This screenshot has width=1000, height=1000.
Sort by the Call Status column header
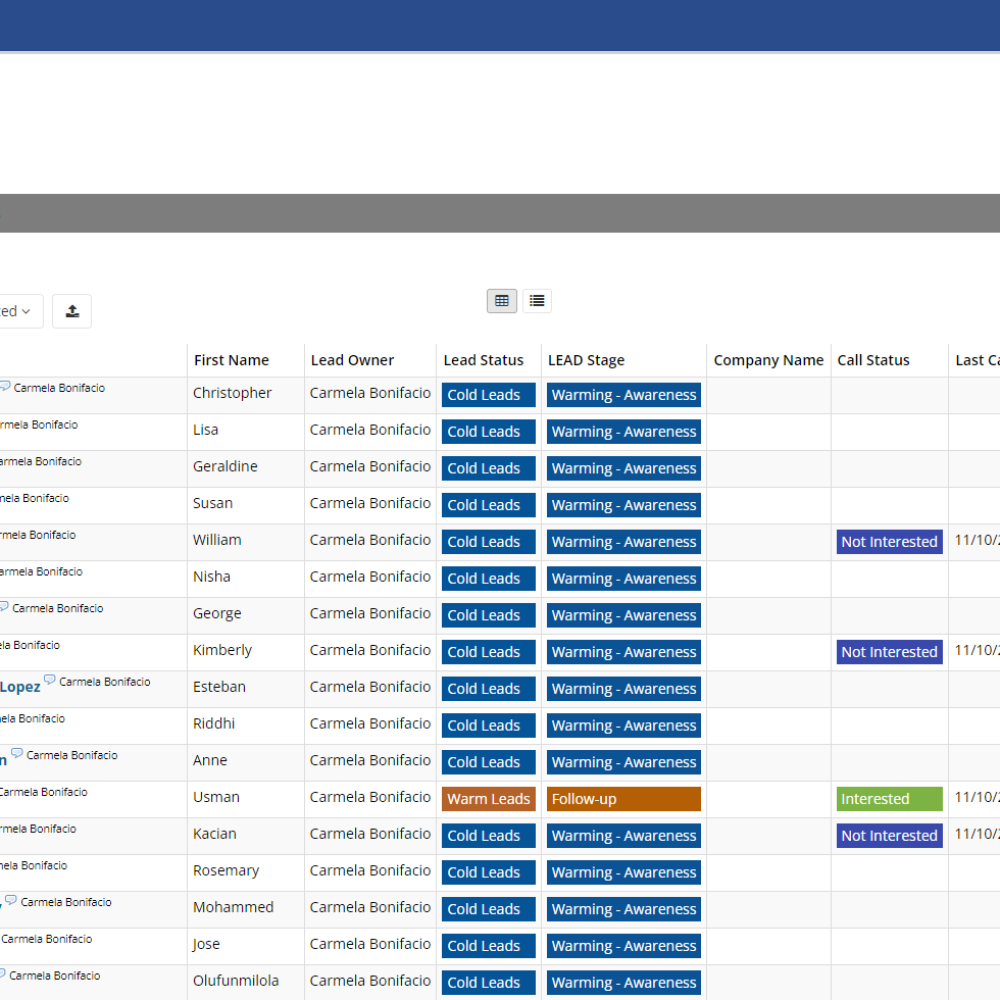pyautogui.click(x=873, y=360)
